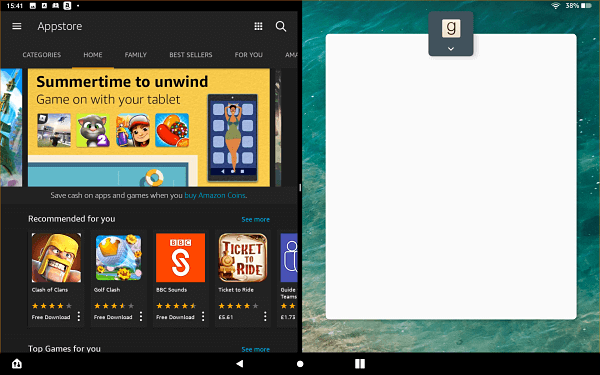Screen dimensions: 600x375
Task: Tap the 'Golf Clash' title text
Action: coord(107,290)
